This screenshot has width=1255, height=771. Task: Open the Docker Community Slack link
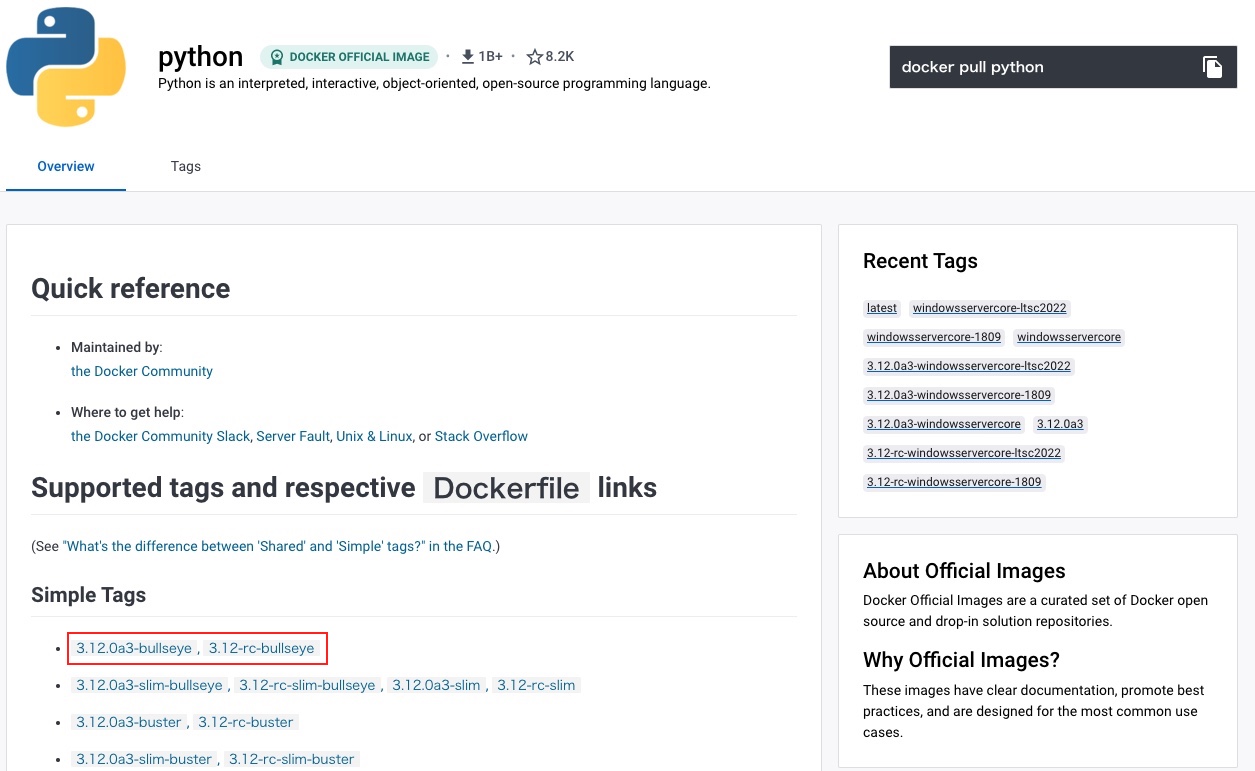pos(160,436)
